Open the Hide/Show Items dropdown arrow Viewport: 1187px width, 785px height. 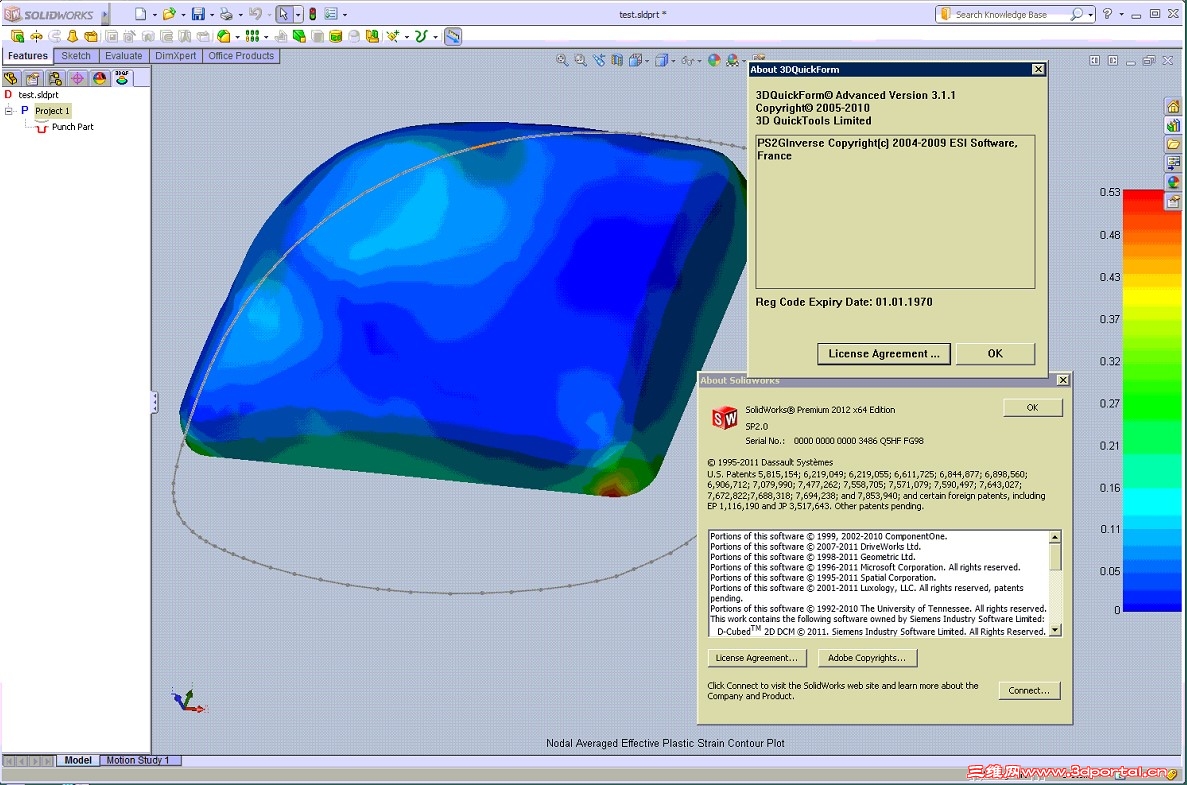click(x=699, y=60)
